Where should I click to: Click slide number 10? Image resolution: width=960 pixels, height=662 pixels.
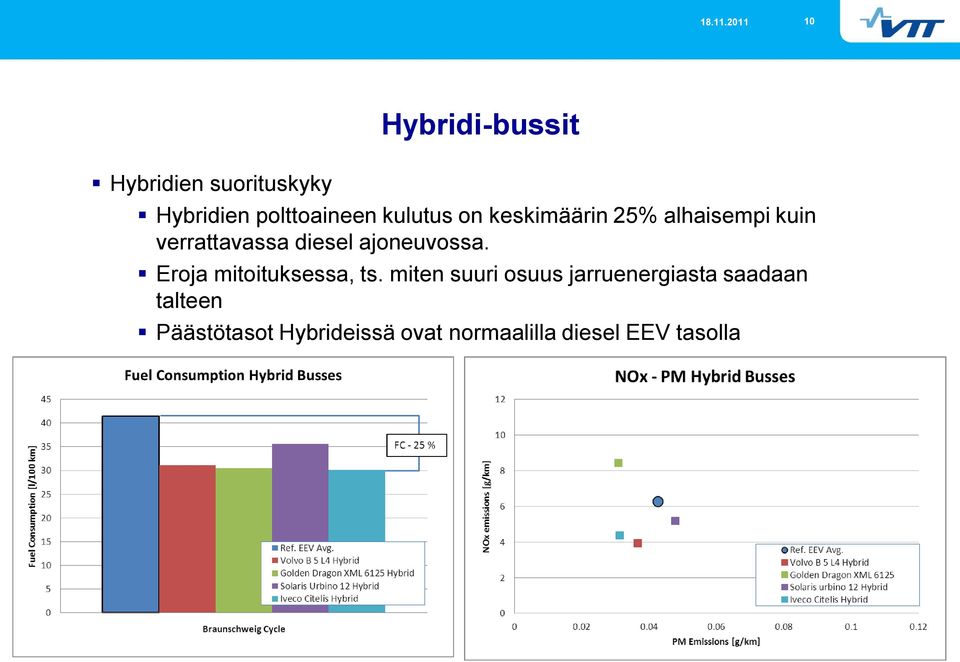pos(809,21)
